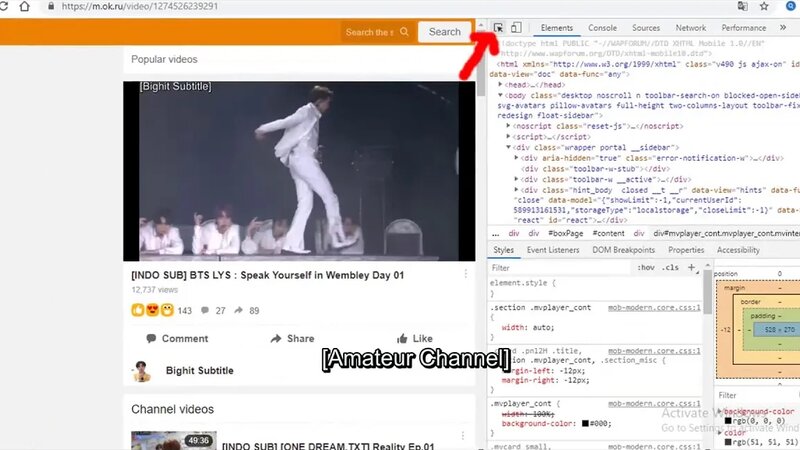The image size is (800, 450).
Task: Add new style rule plus icon
Action: [691, 267]
